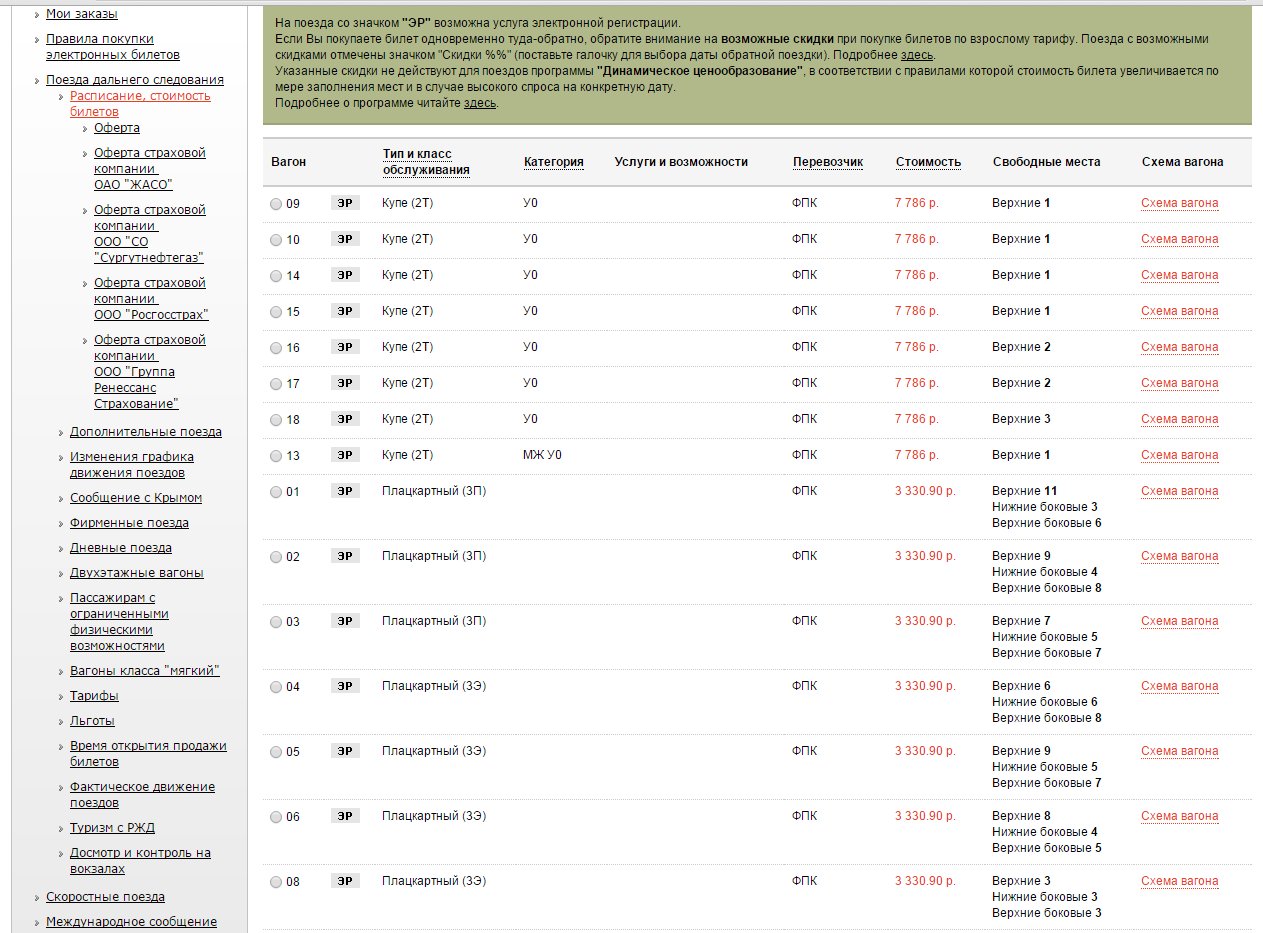
Task: Click the ЭР badge for wagon 09
Action: pyautogui.click(x=345, y=203)
